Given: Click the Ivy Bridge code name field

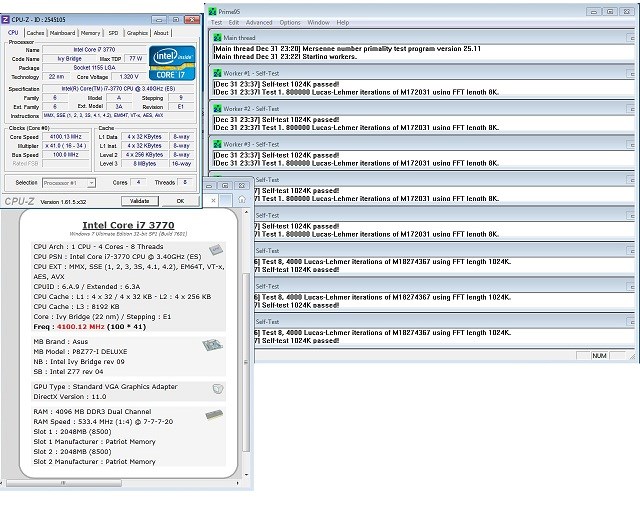Looking at the screenshot, I should 69,59.
